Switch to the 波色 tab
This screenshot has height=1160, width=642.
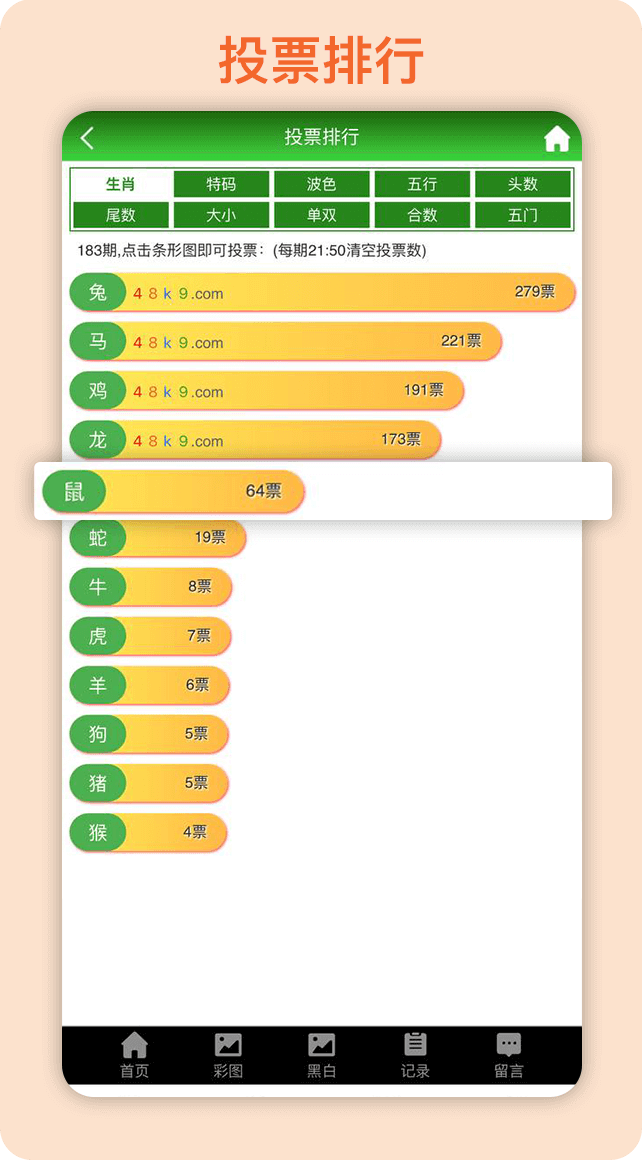coord(322,184)
